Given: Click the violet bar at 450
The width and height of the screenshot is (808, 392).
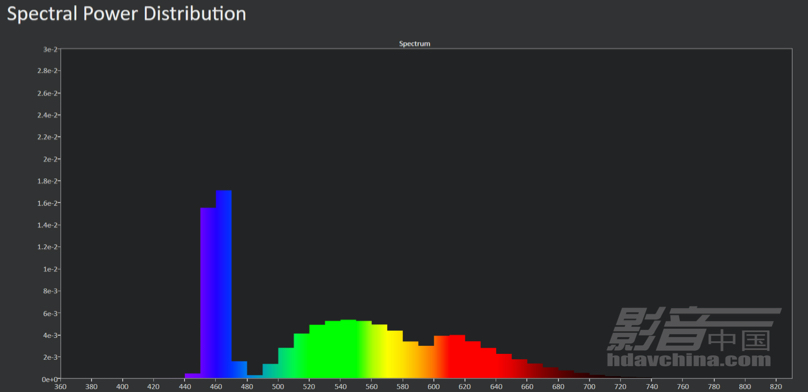Looking at the screenshot, I should point(208,293).
